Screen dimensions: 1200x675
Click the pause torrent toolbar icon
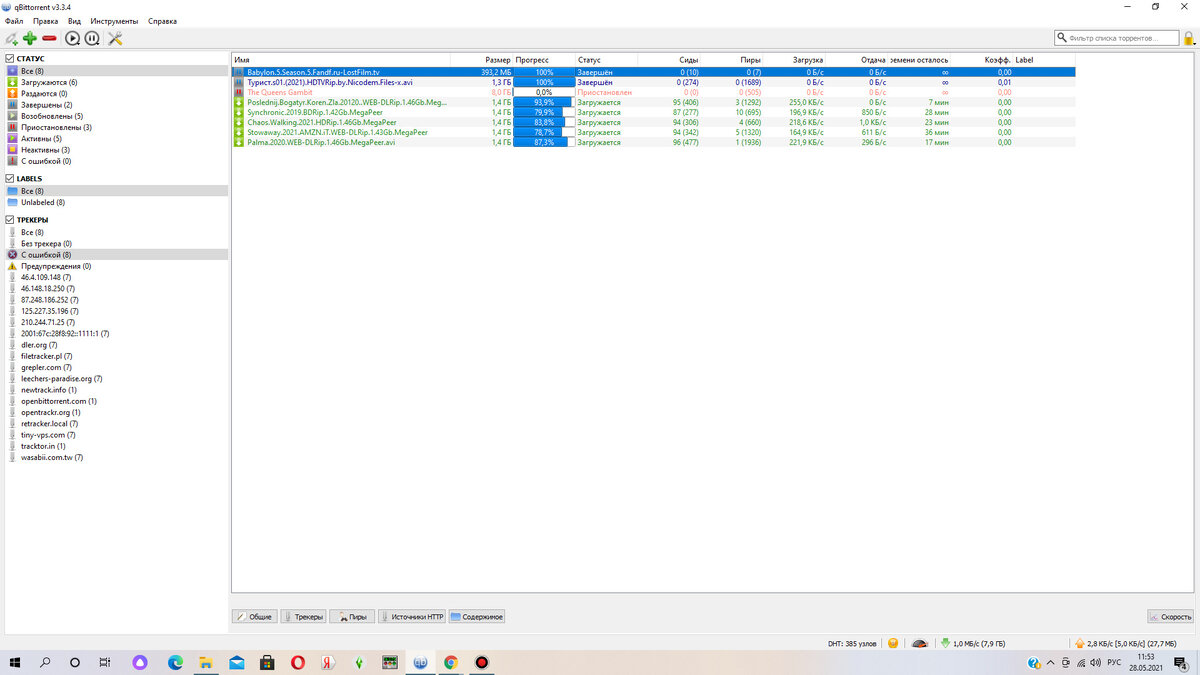pyautogui.click(x=92, y=38)
